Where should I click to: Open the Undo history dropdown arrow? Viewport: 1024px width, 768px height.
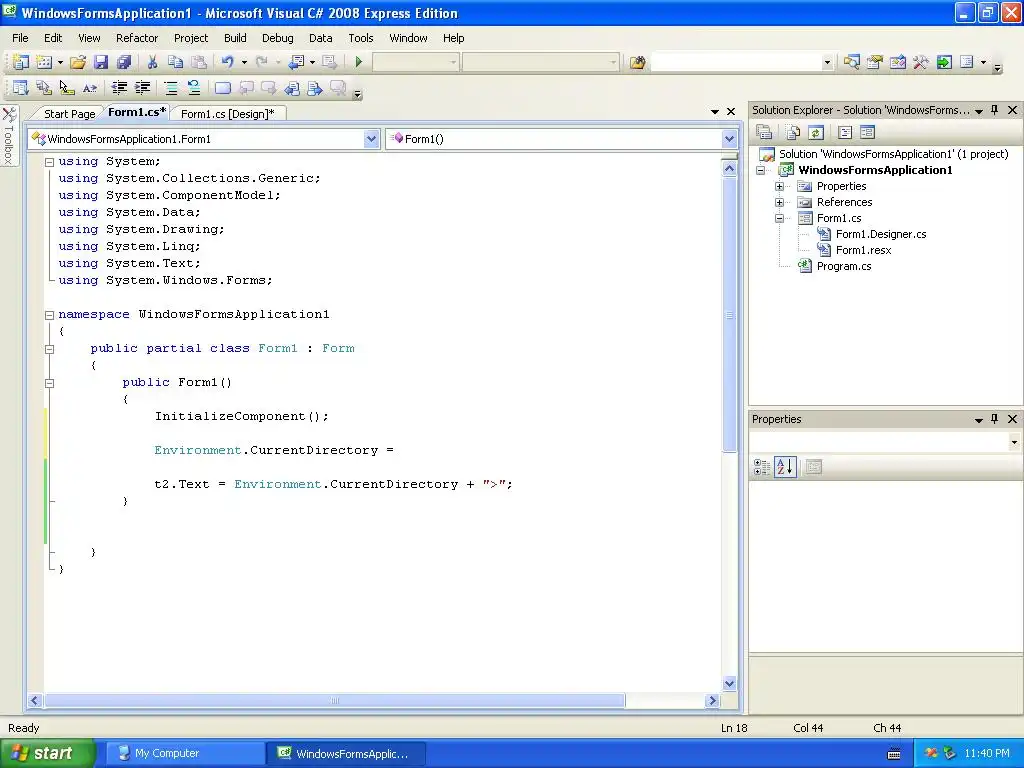click(x=244, y=62)
